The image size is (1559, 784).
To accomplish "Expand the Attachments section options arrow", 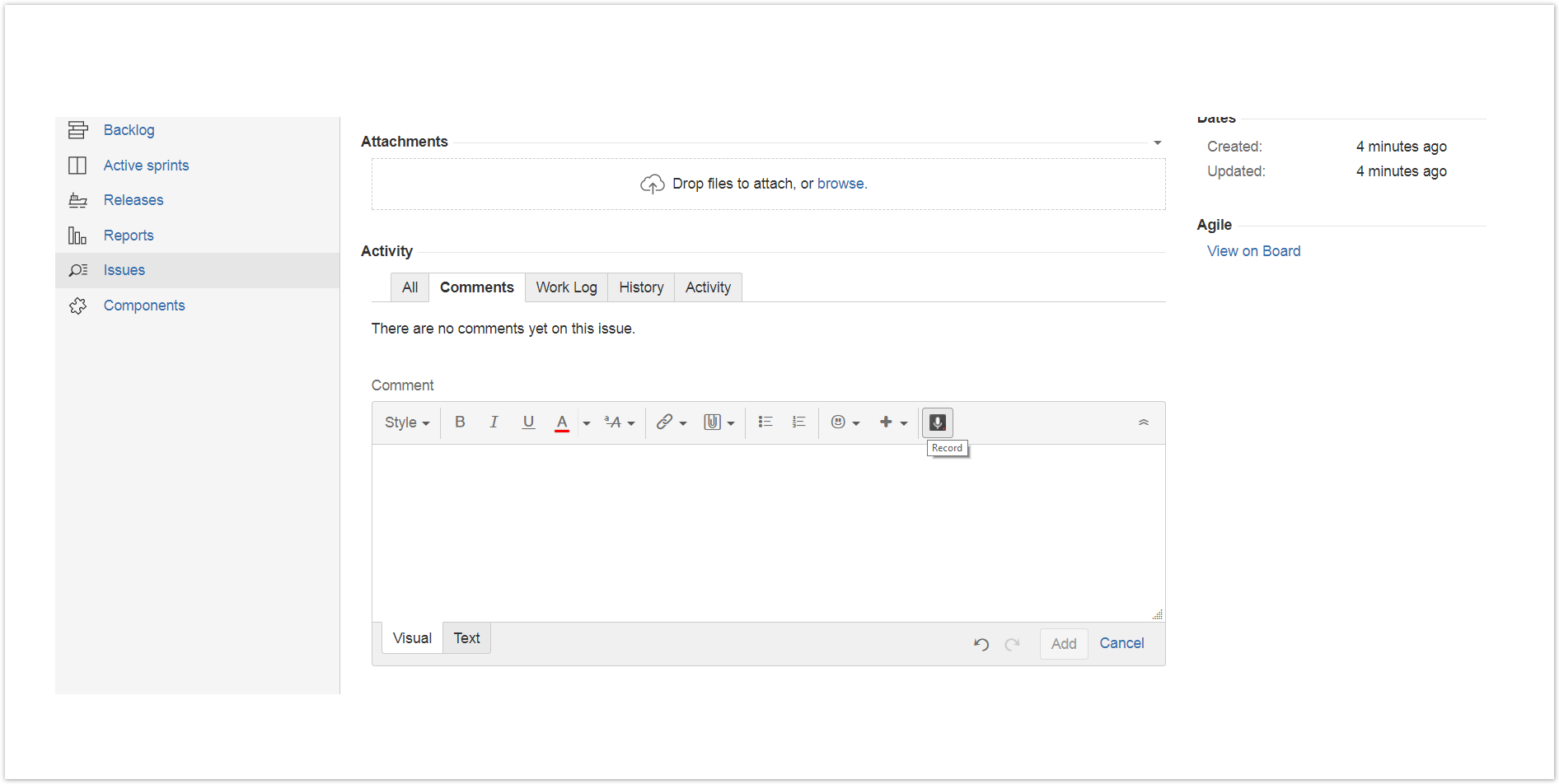I will (x=1157, y=142).
